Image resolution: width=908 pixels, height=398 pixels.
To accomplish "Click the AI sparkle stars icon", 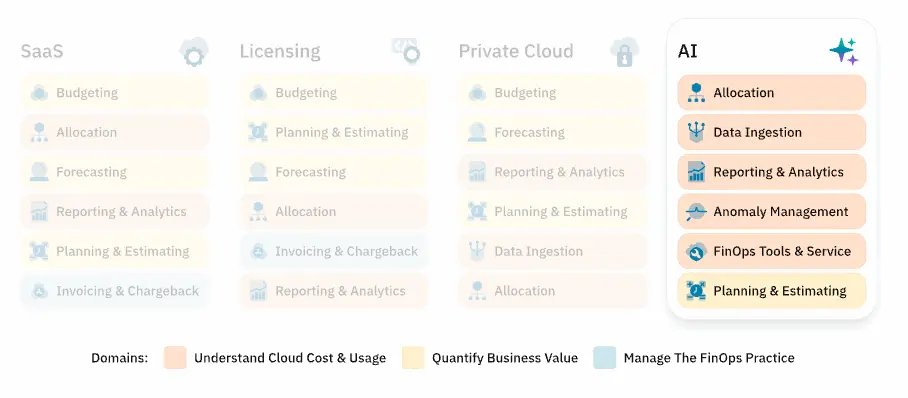I will click(844, 51).
